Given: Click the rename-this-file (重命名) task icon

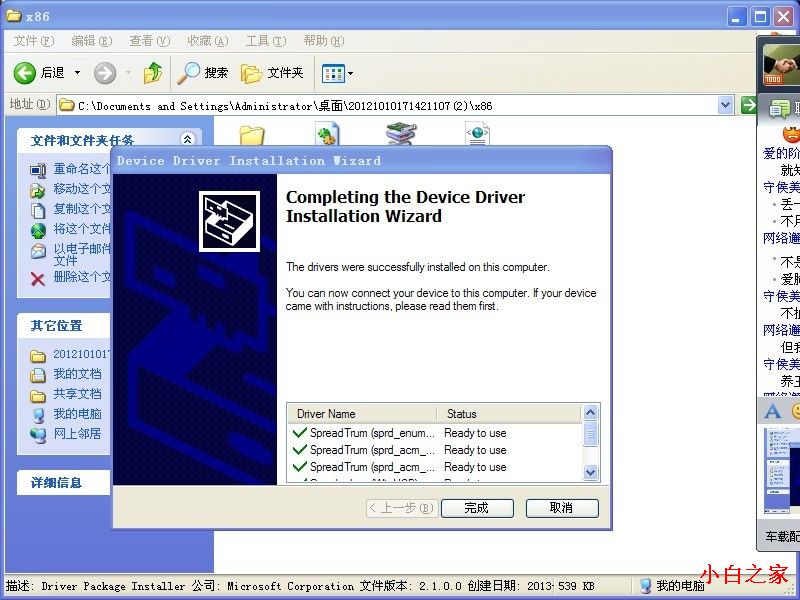Looking at the screenshot, I should (38, 170).
